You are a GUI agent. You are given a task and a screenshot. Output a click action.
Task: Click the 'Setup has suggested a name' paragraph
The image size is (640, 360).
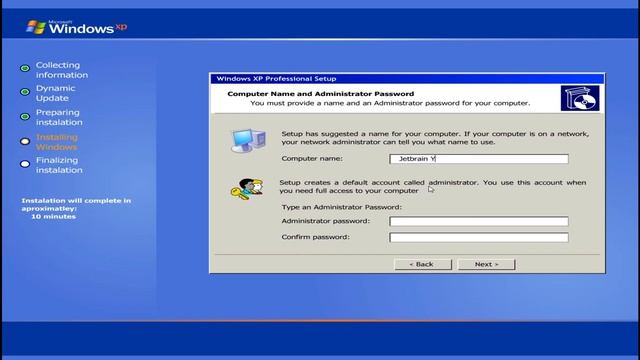click(x=435, y=138)
